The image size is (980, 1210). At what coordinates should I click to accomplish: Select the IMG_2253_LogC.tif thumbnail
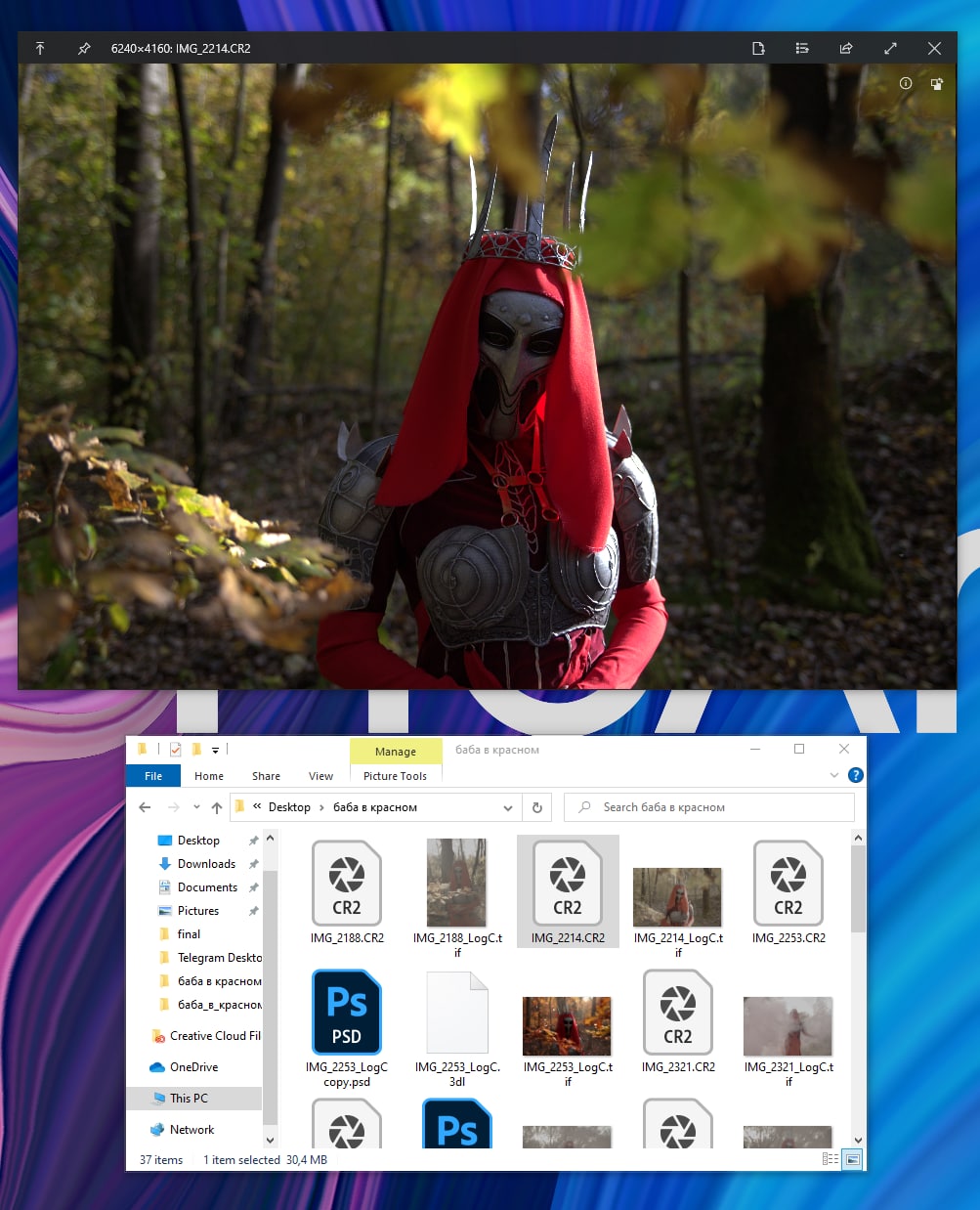[x=567, y=1026]
